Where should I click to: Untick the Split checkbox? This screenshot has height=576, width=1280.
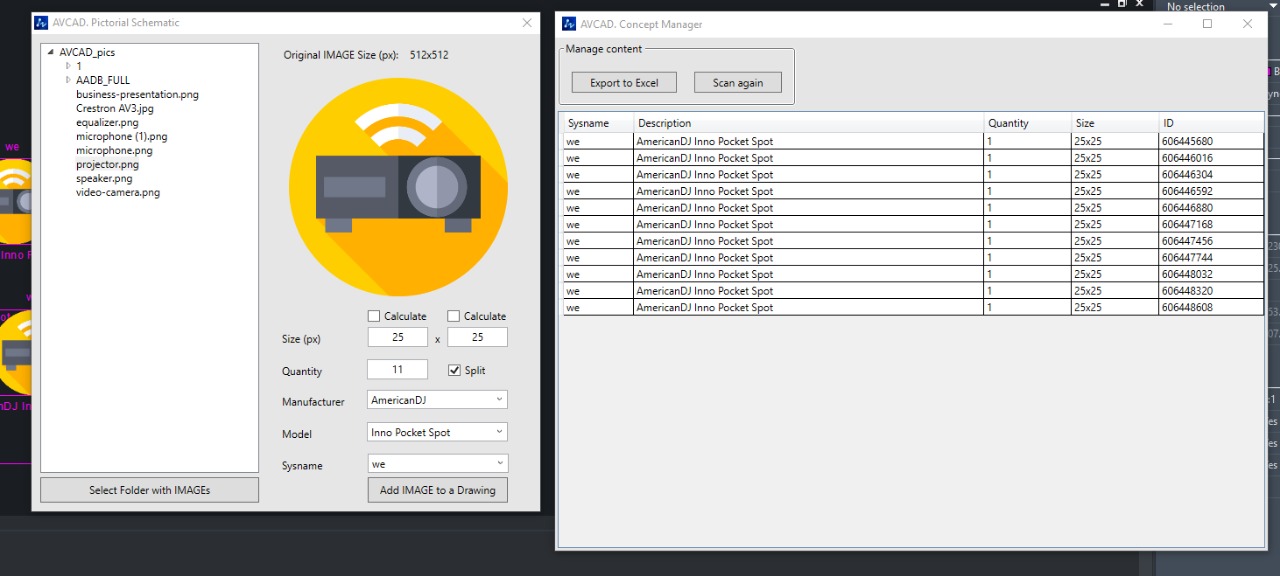click(x=454, y=370)
